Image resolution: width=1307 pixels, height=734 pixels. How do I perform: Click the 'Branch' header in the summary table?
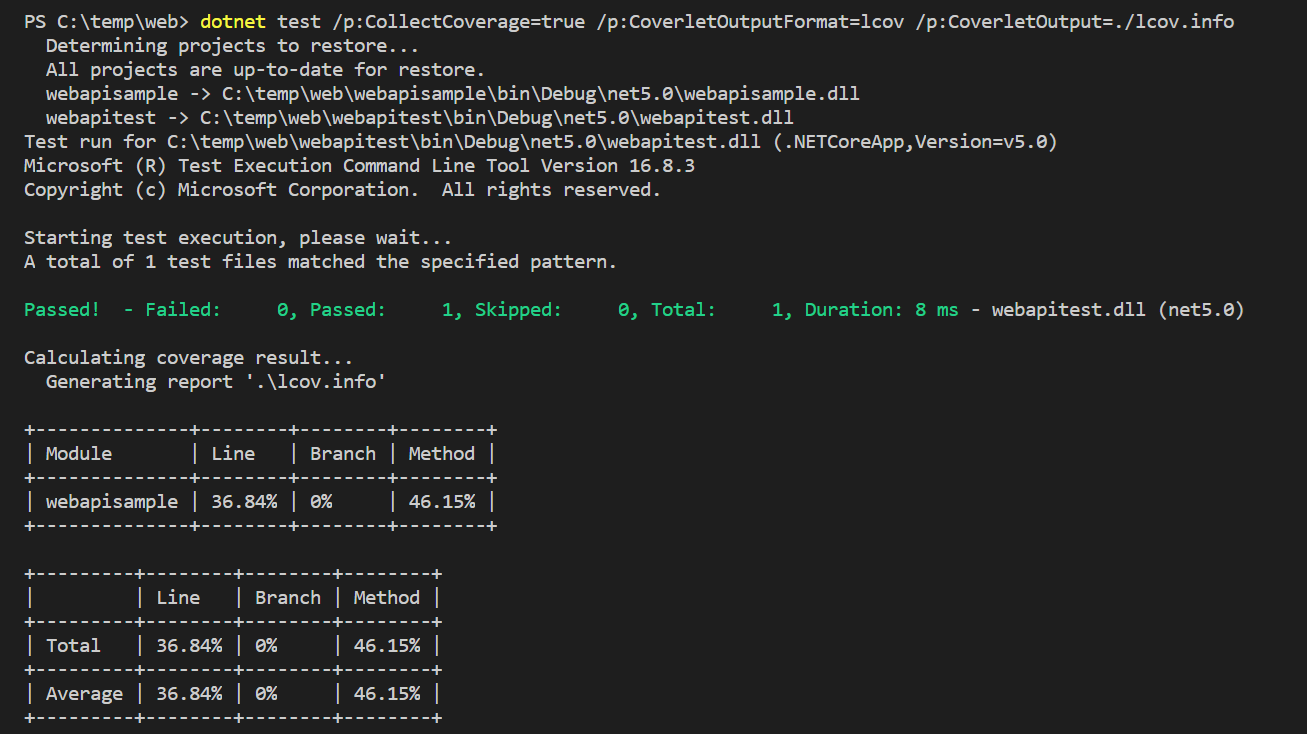coord(288,598)
